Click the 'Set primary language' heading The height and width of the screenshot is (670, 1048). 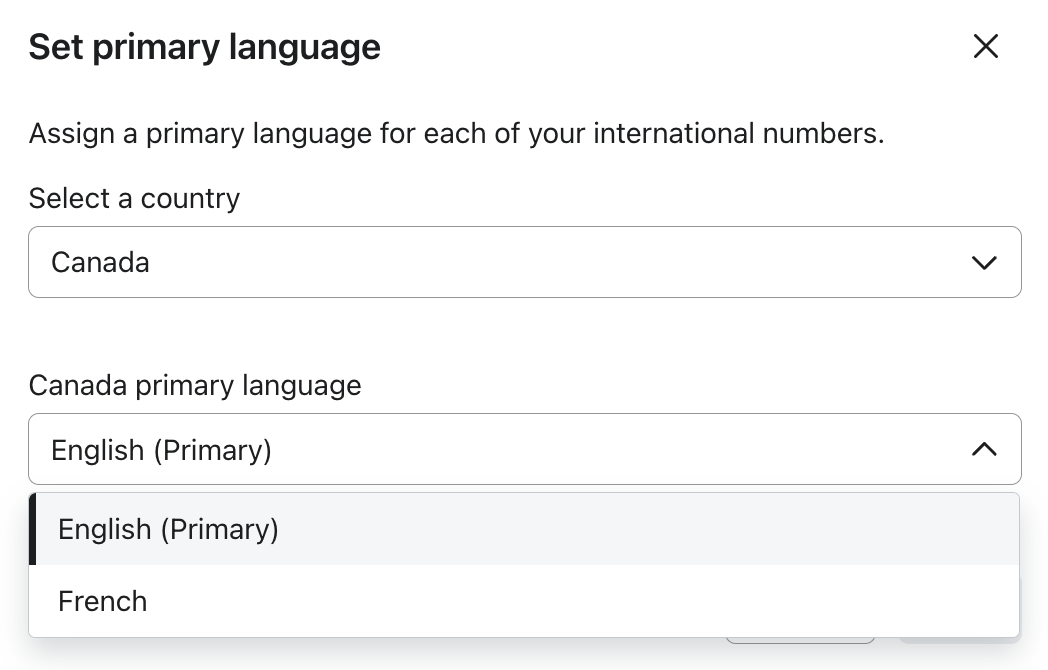pyautogui.click(x=204, y=47)
